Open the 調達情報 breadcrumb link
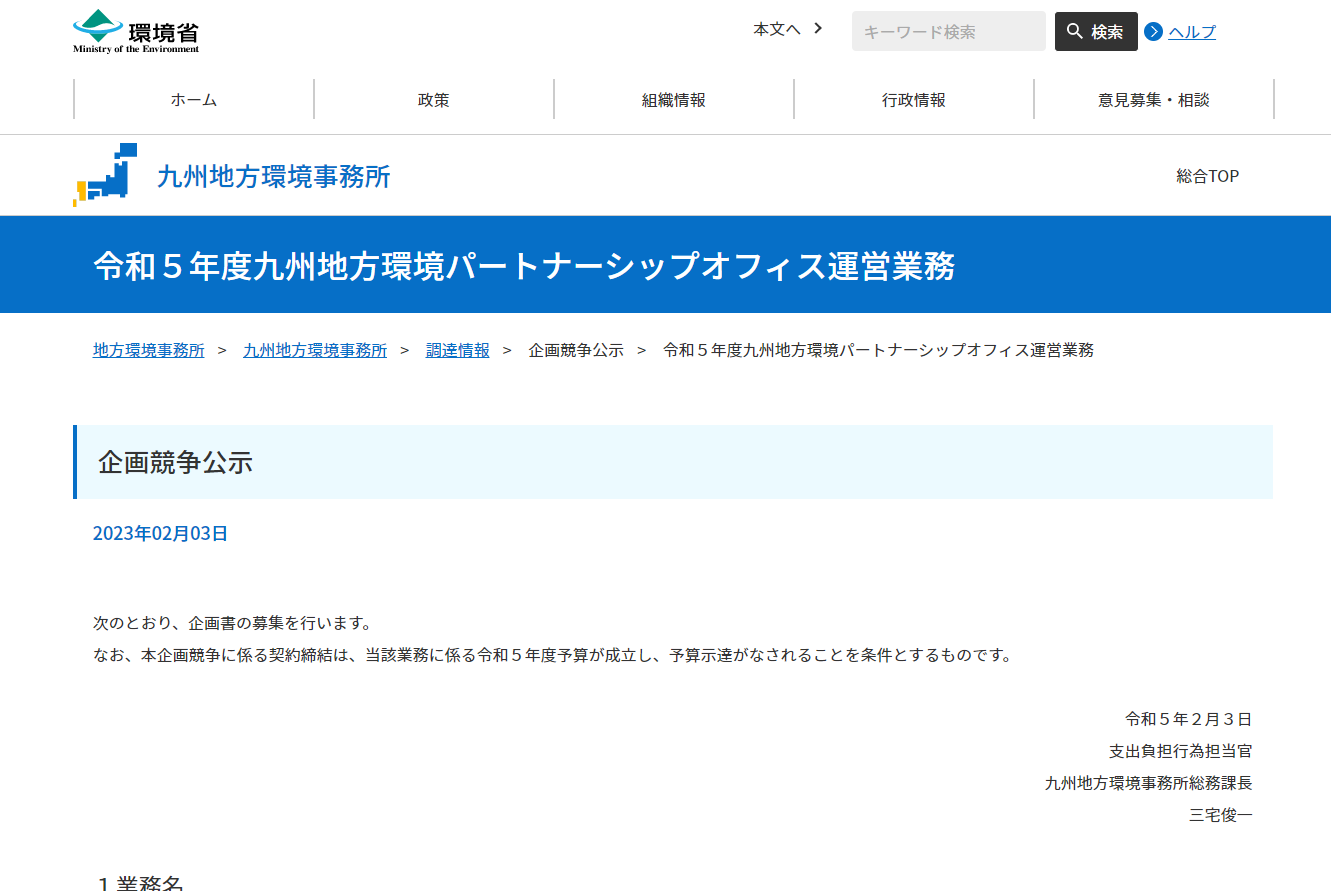The image size is (1331, 891). pos(458,350)
